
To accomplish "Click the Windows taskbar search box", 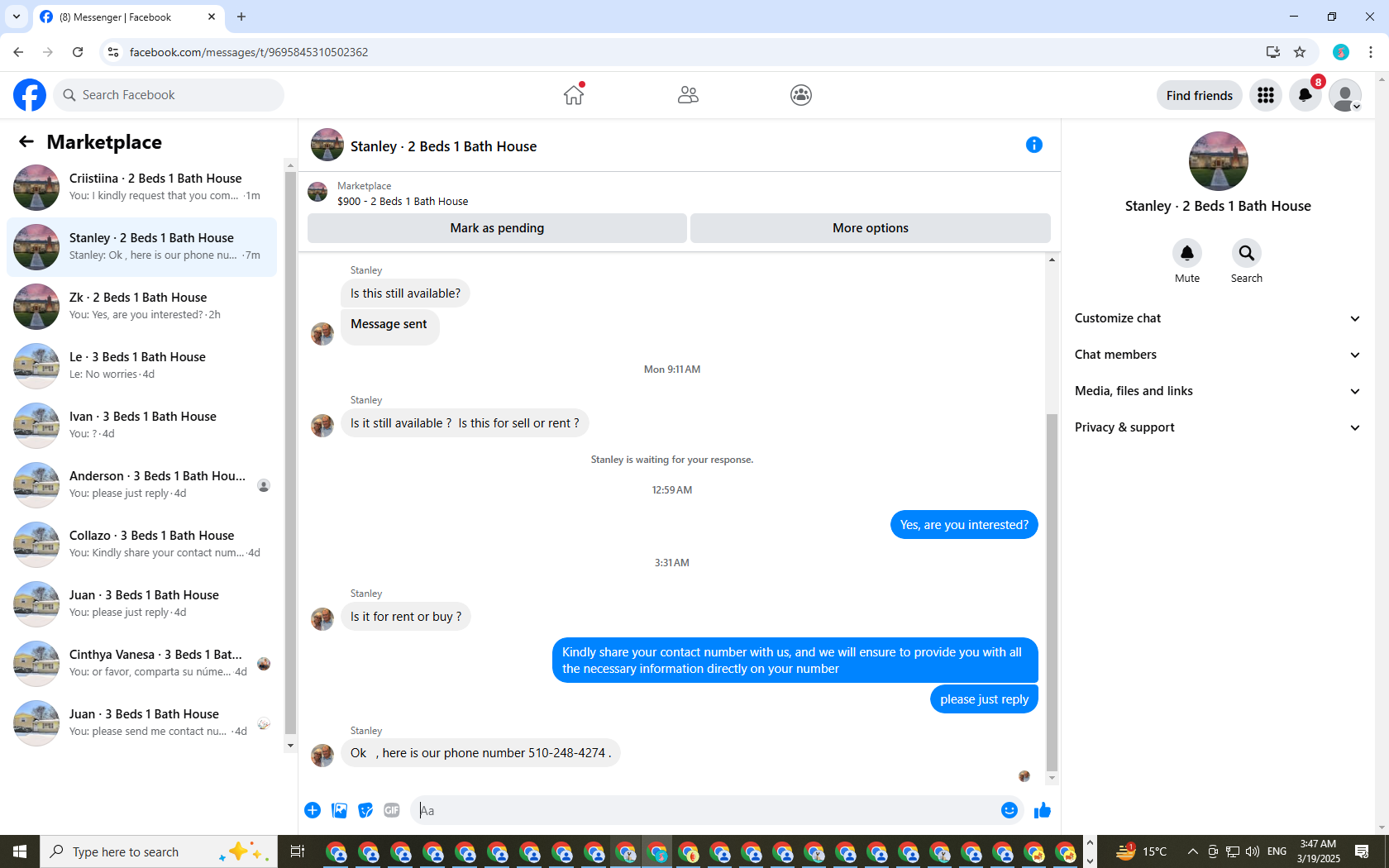I will [157, 851].
